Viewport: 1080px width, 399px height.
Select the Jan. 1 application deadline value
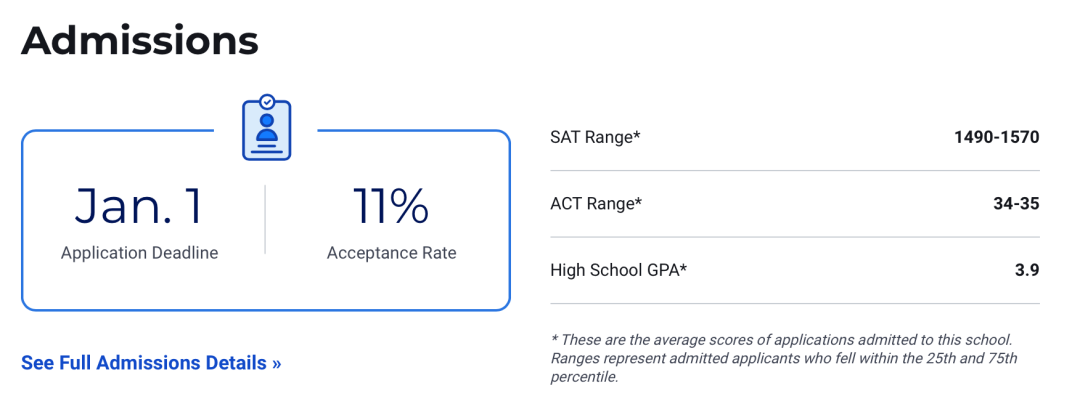[x=139, y=205]
